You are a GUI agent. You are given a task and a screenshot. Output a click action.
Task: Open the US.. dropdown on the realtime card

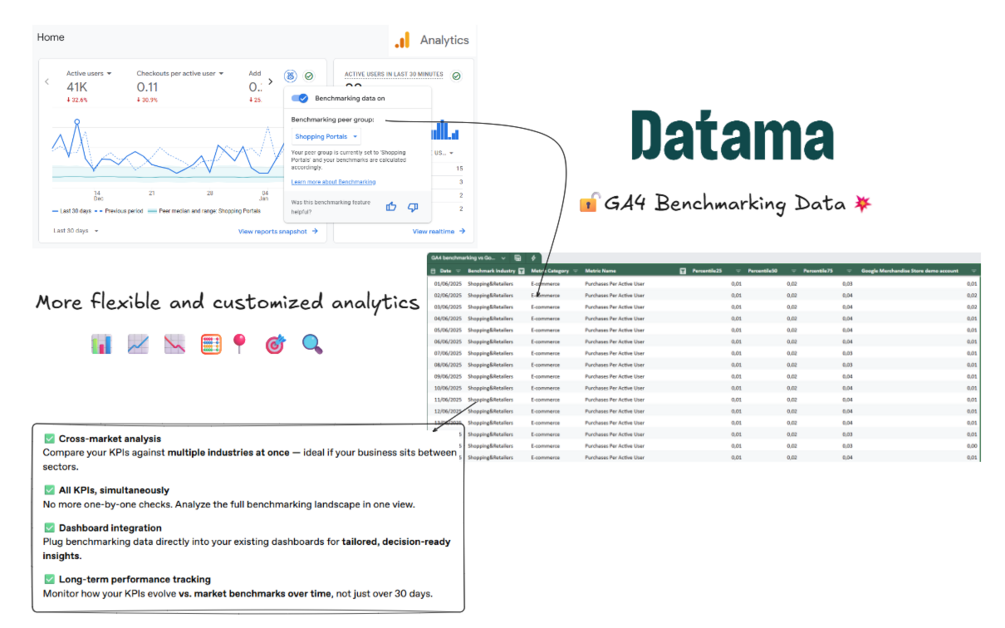click(x=444, y=153)
